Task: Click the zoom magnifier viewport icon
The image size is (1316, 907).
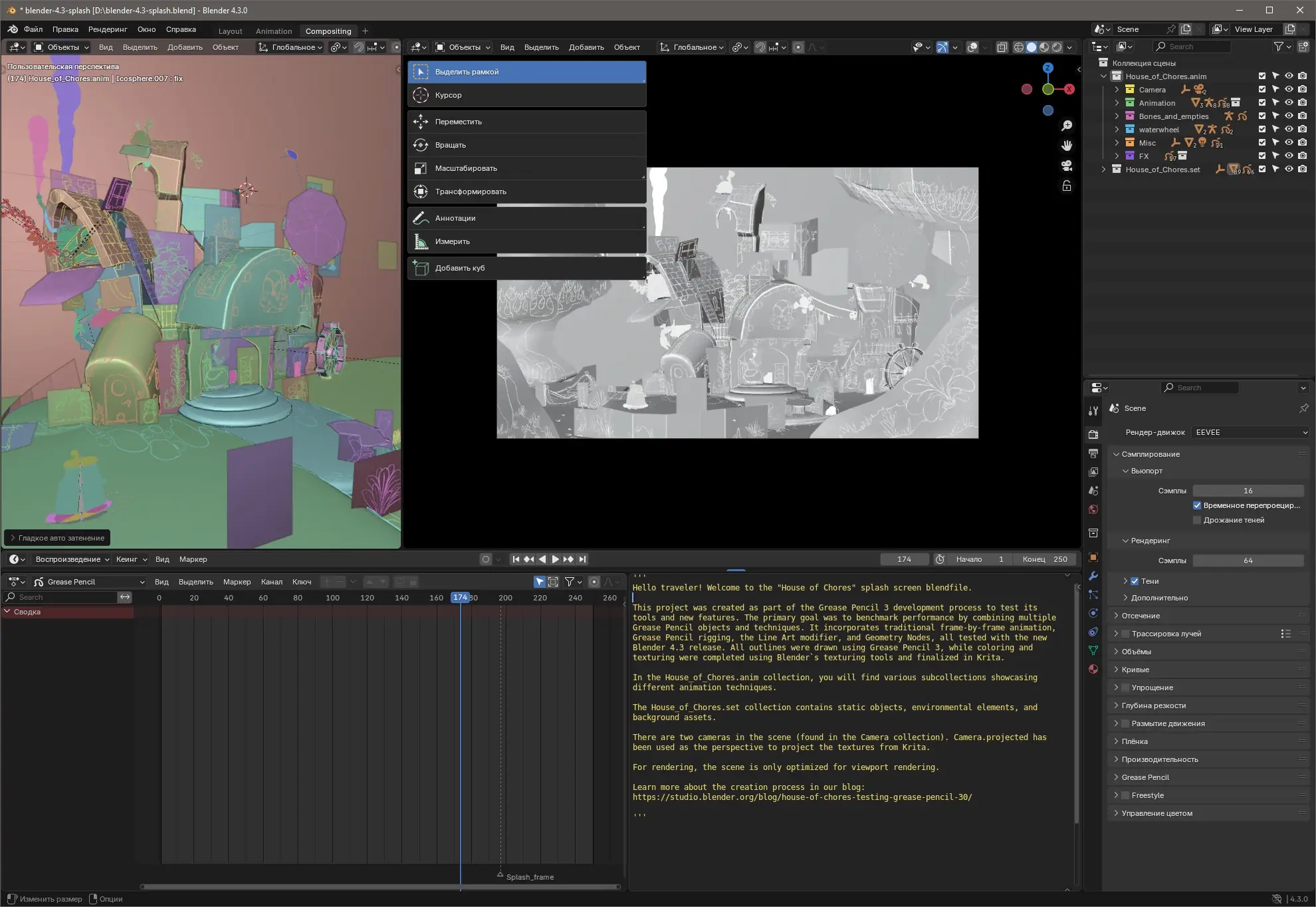Action: pos(1067,126)
